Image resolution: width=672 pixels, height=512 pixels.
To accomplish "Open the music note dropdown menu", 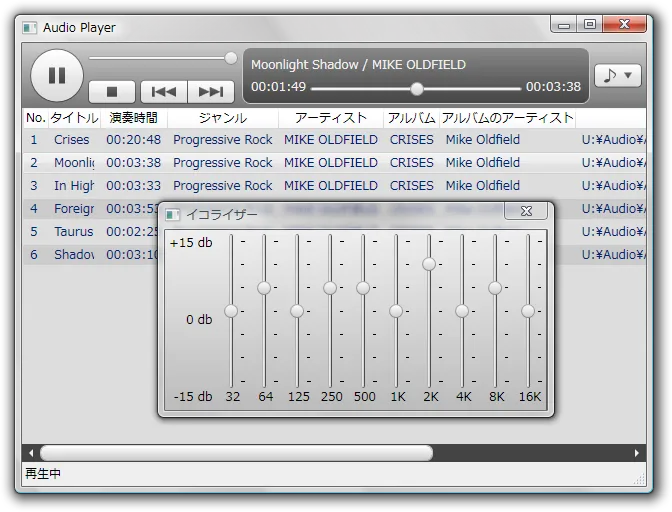I will click(x=617, y=75).
